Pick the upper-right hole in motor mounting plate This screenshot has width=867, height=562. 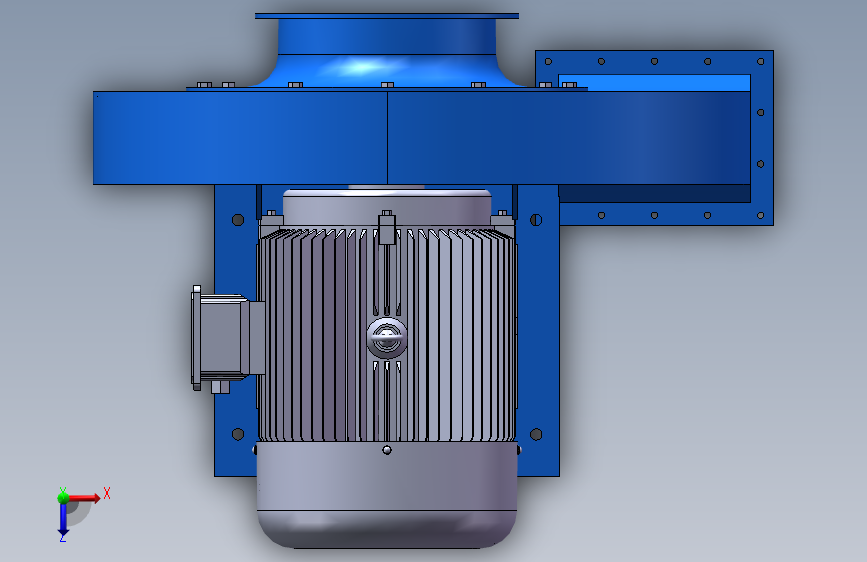[x=536, y=220]
